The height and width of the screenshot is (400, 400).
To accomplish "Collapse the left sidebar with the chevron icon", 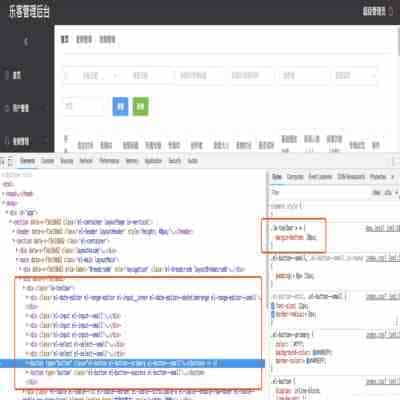I will pyautogui.click(x=26, y=42).
